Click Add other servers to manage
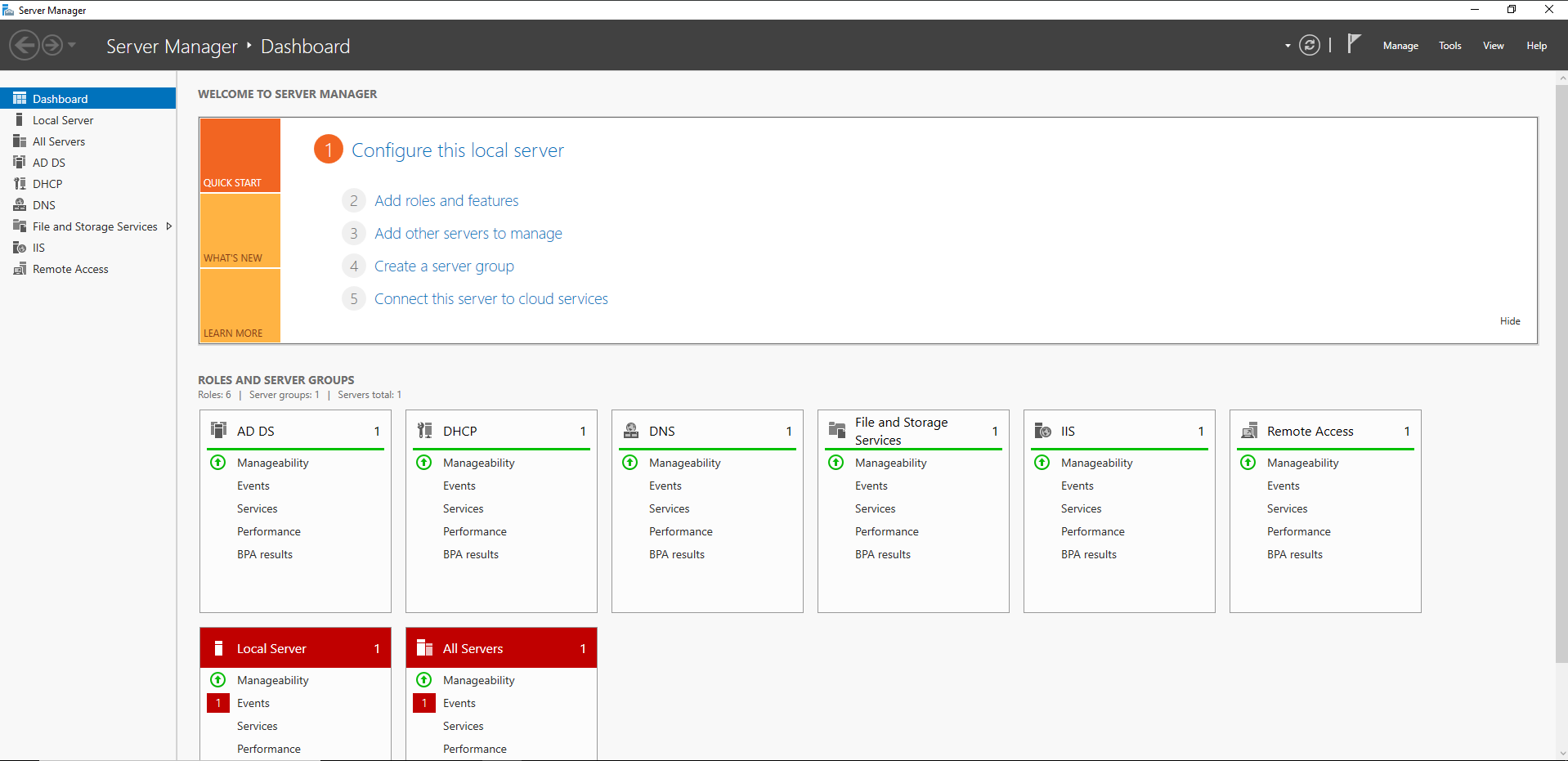Image resolution: width=1568 pixels, height=761 pixels. pos(468,233)
